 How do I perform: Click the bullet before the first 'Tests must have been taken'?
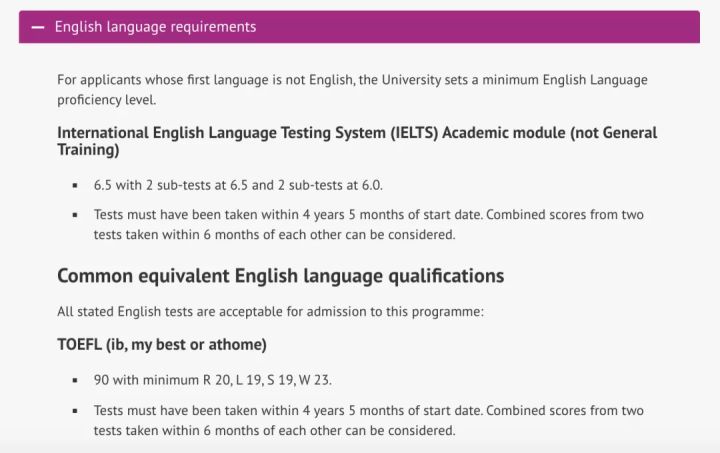point(75,215)
